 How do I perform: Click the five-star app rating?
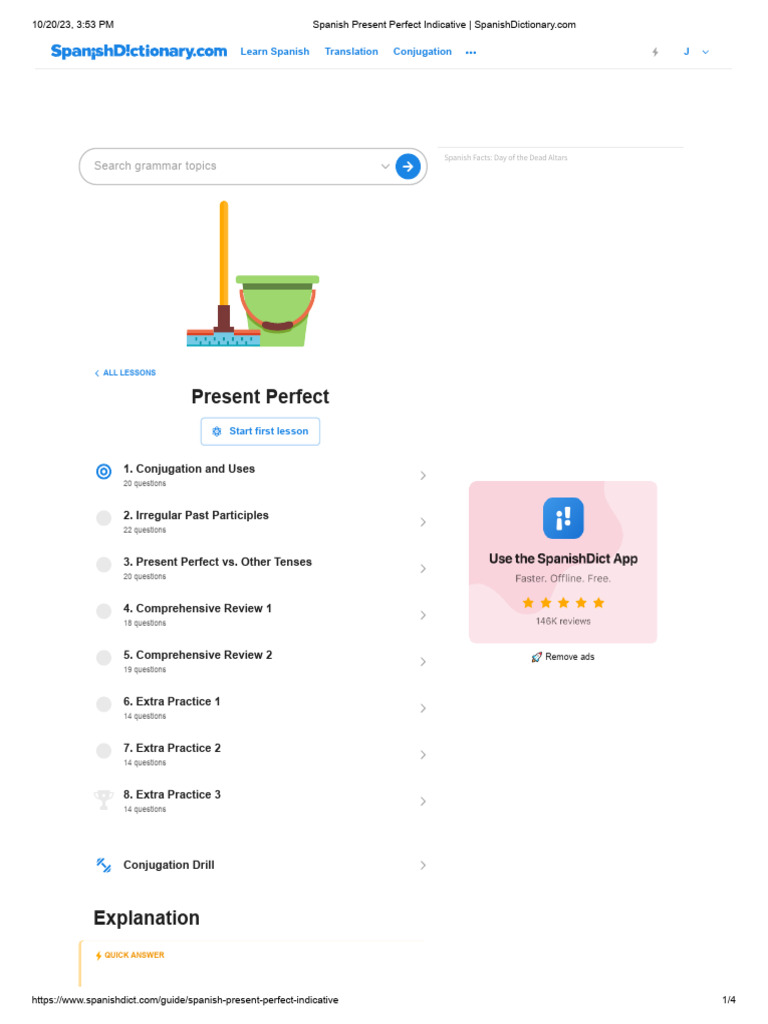point(563,603)
